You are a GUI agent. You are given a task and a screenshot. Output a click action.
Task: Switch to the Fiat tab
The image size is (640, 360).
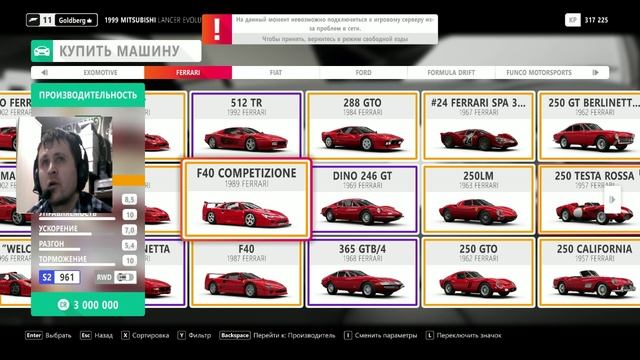click(276, 73)
